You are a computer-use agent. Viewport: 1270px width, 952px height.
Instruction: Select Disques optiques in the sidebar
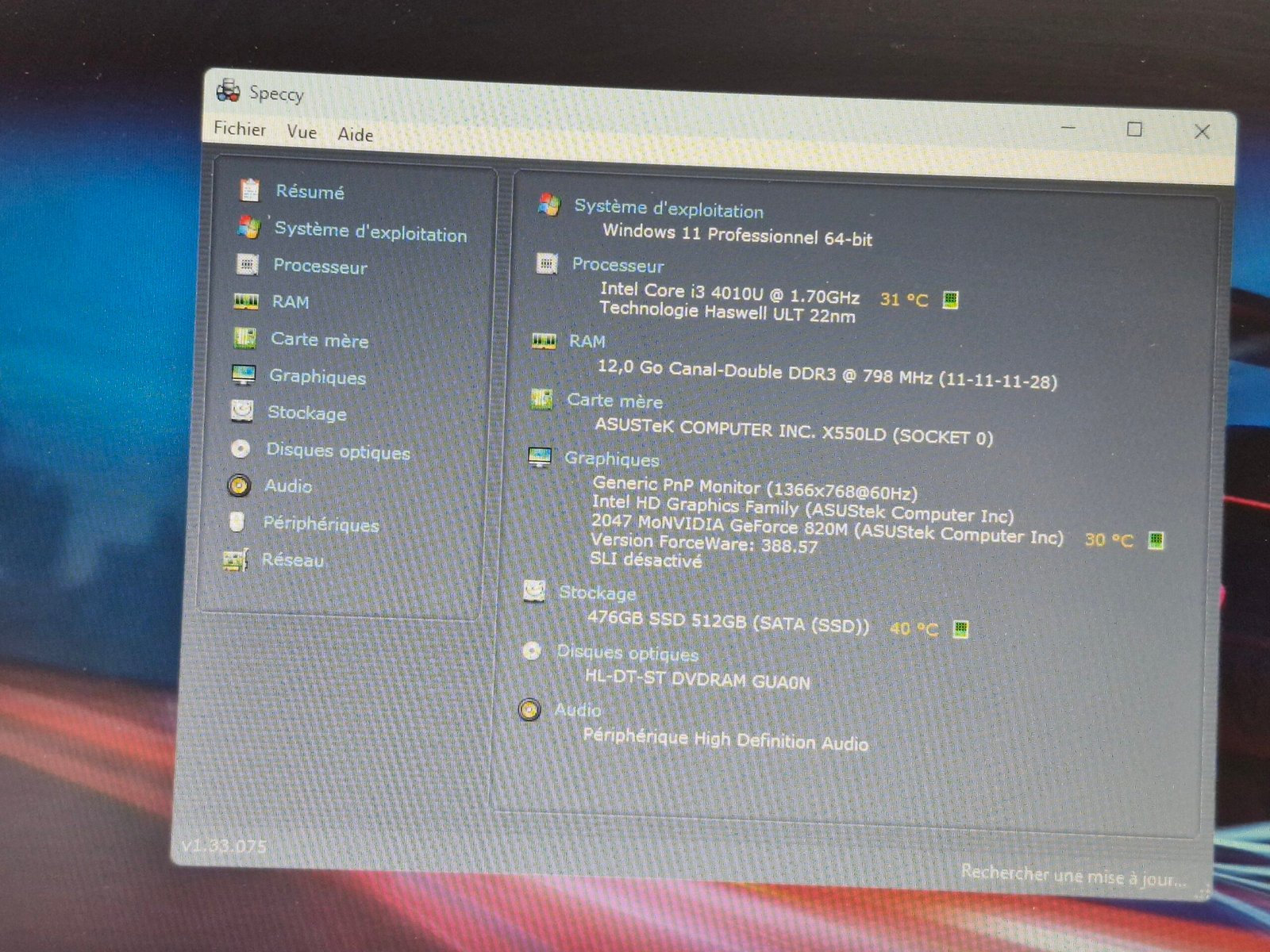[x=338, y=451]
